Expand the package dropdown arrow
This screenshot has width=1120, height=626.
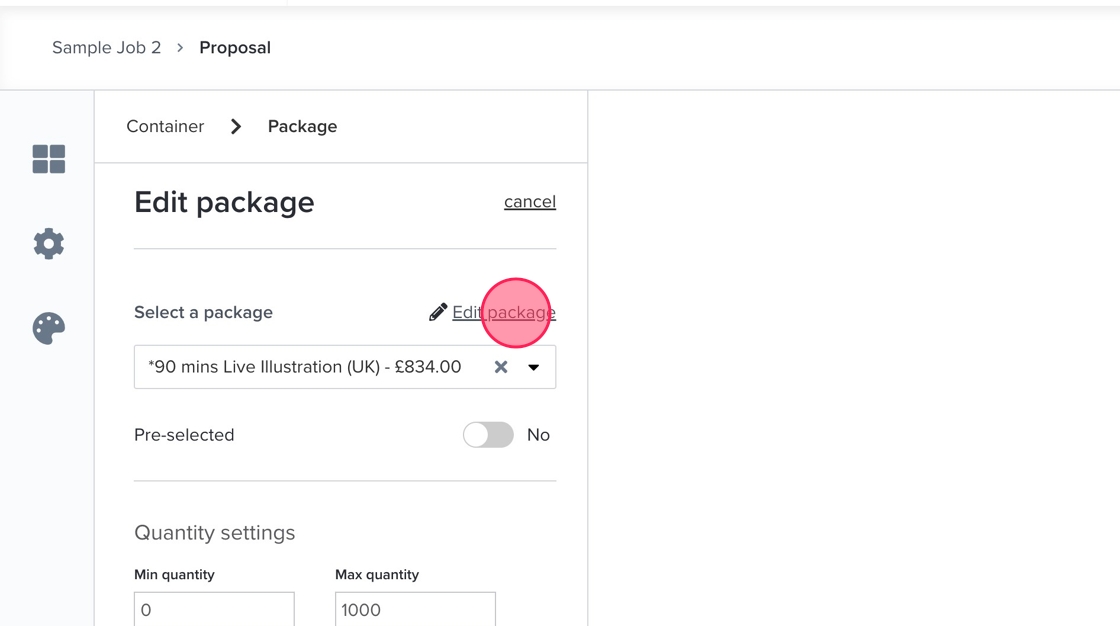(534, 367)
